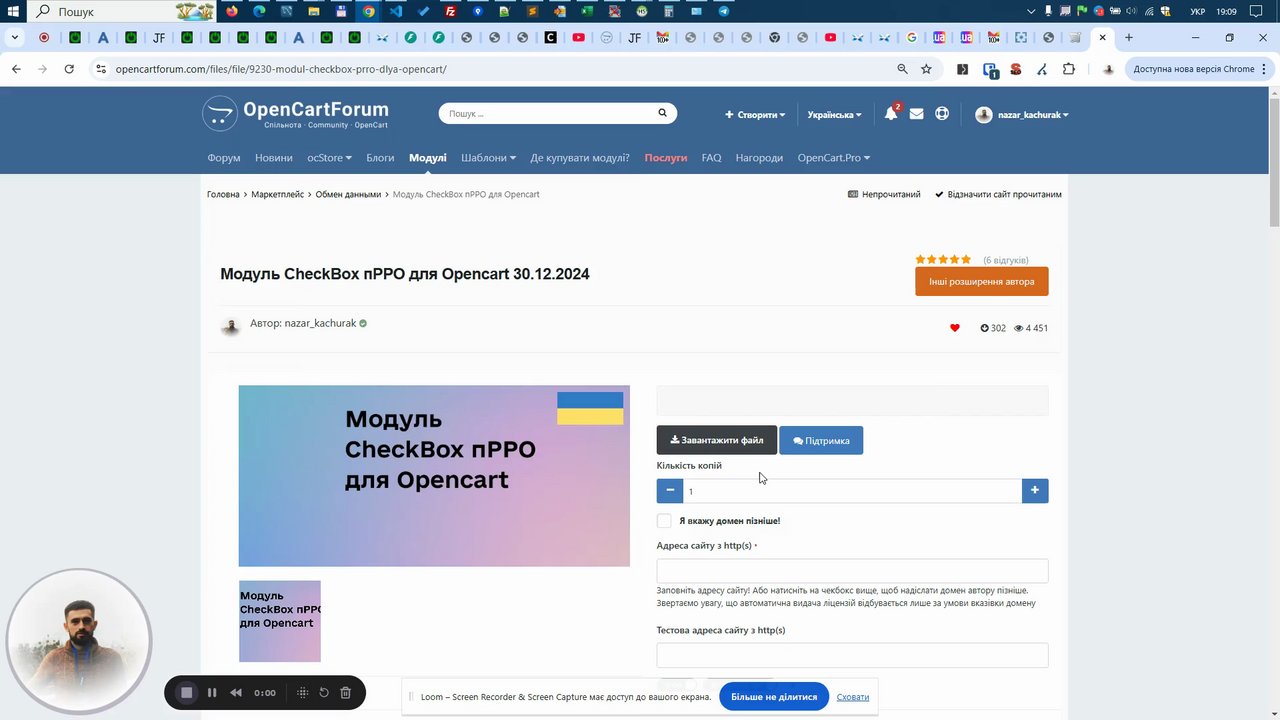Click 'Обмен данными' breadcrumb link

point(348,194)
